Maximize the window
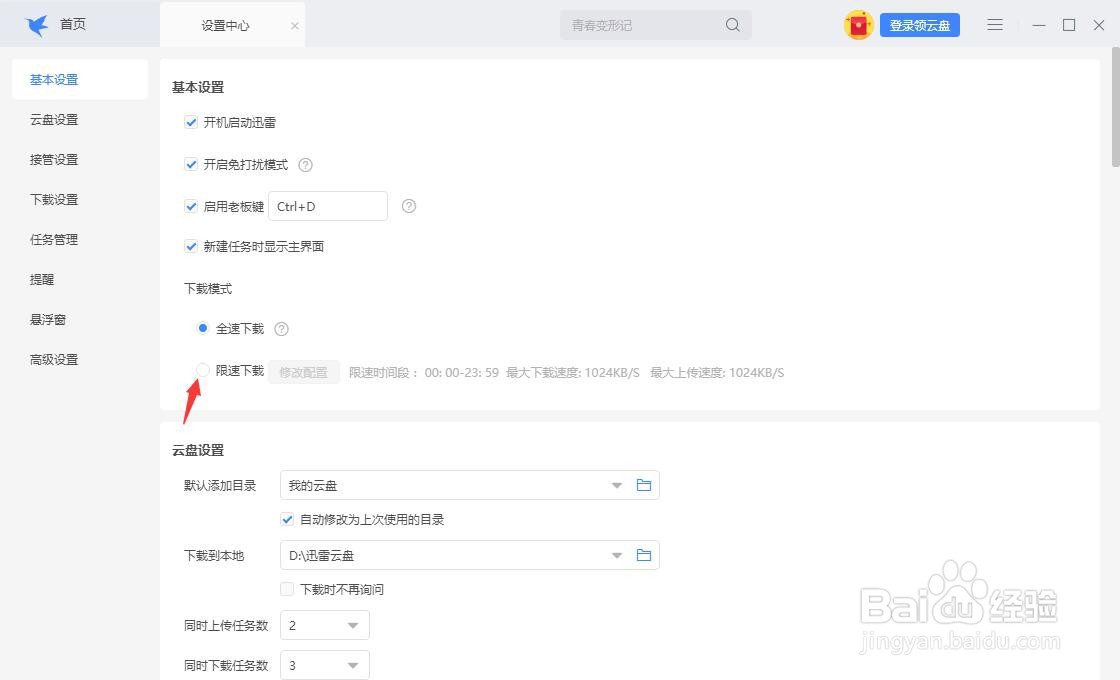This screenshot has width=1120, height=680. pyautogui.click(x=1069, y=25)
